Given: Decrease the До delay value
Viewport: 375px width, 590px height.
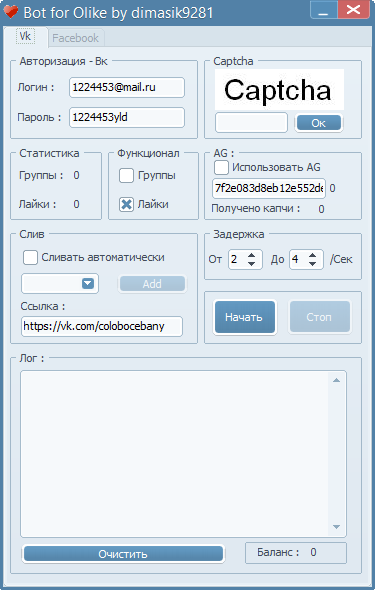Looking at the screenshot, I should coord(312,263).
